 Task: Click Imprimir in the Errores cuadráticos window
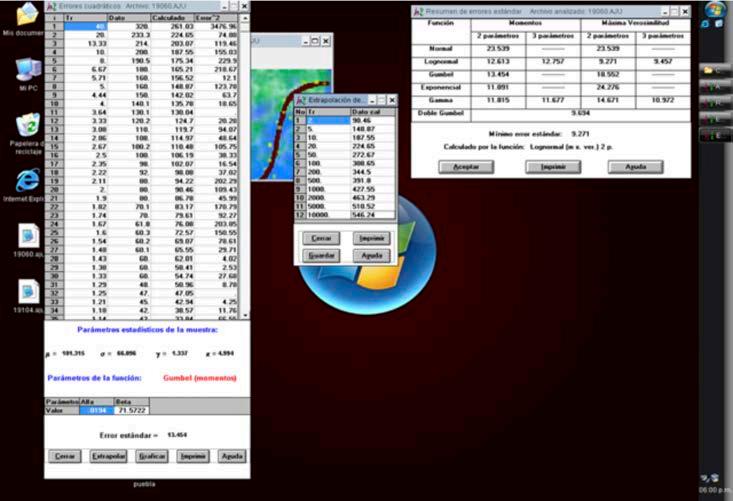[193, 456]
